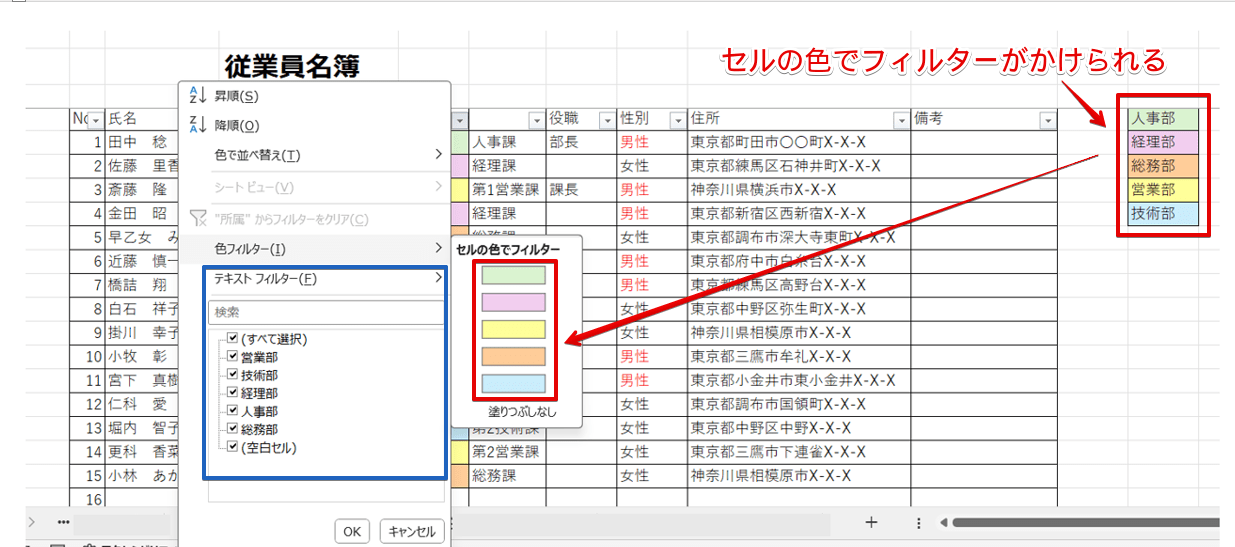Viewport: 1235px width, 547px height.
Task: Select the orange 総務部 legend cell
Action: [x=1163, y=166]
